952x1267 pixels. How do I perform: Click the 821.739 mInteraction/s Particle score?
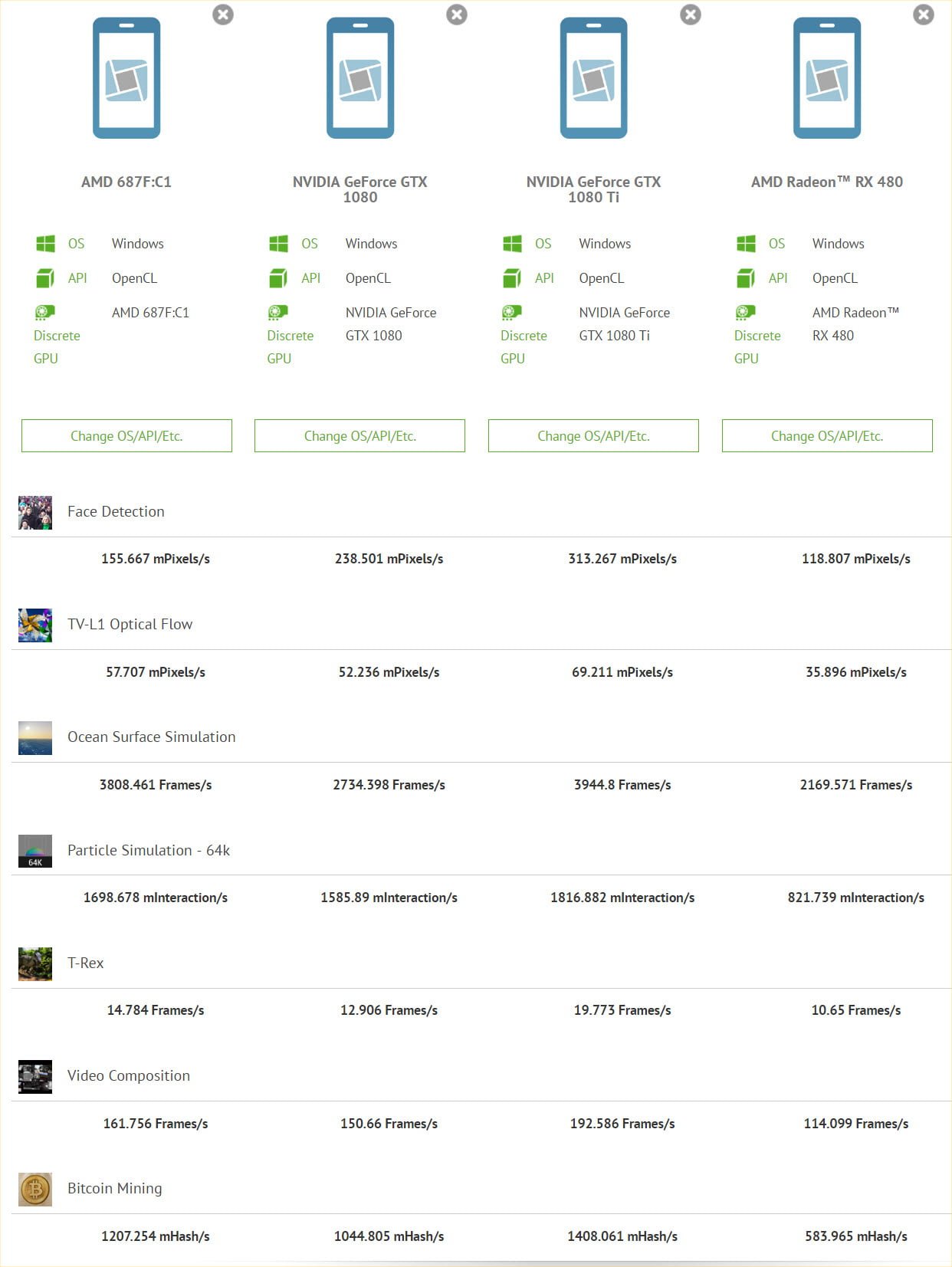856,898
